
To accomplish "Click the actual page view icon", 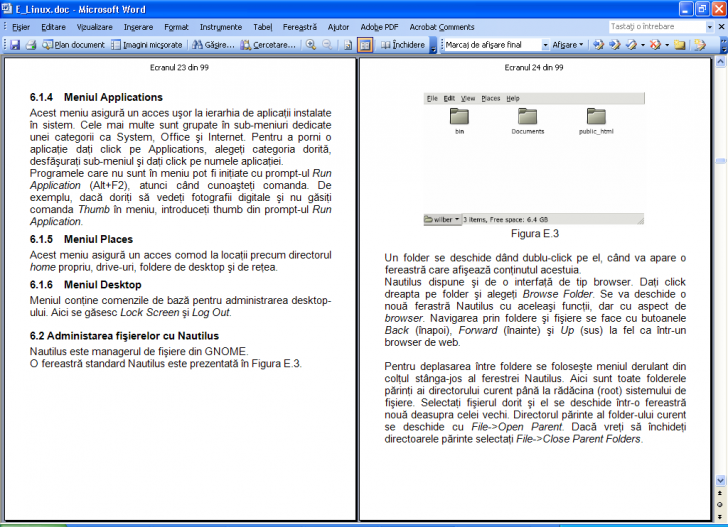I will pos(348,45).
